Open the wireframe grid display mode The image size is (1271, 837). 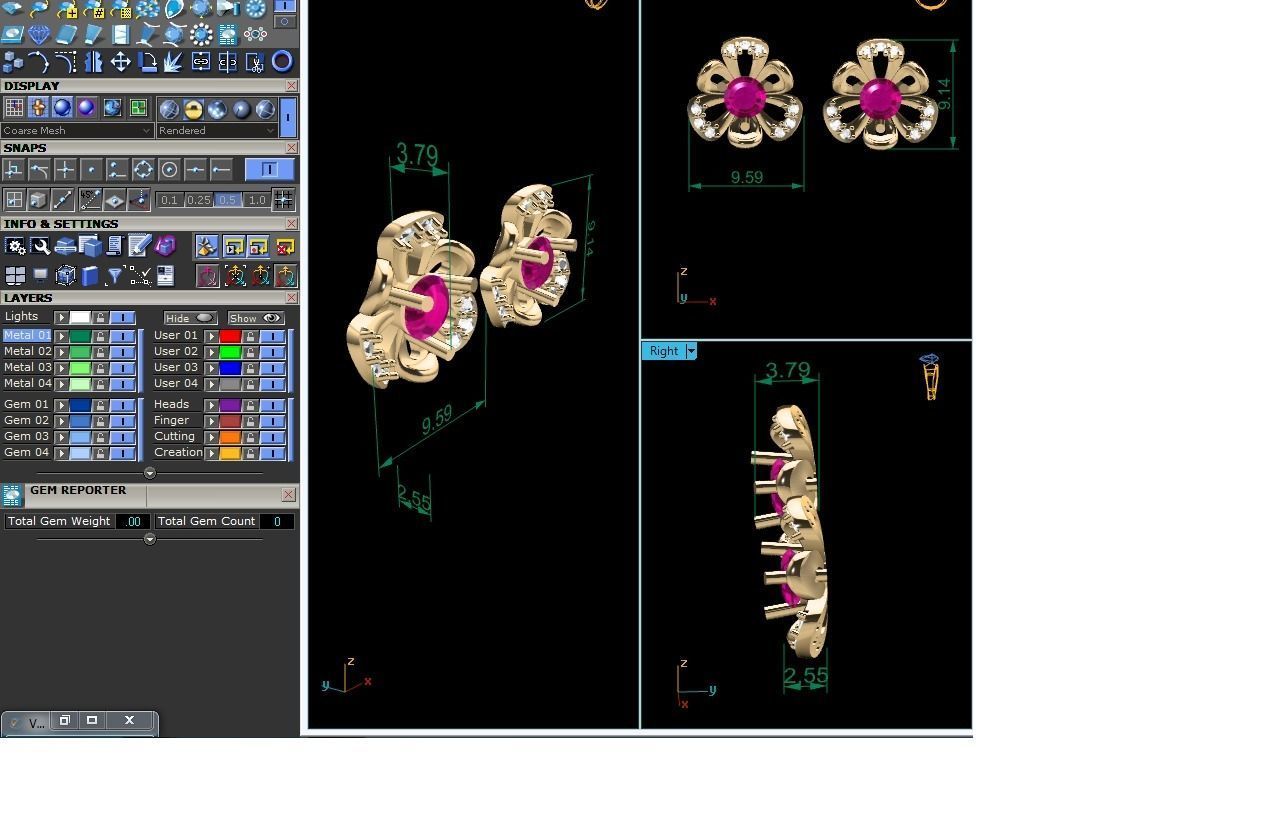[x=14, y=108]
